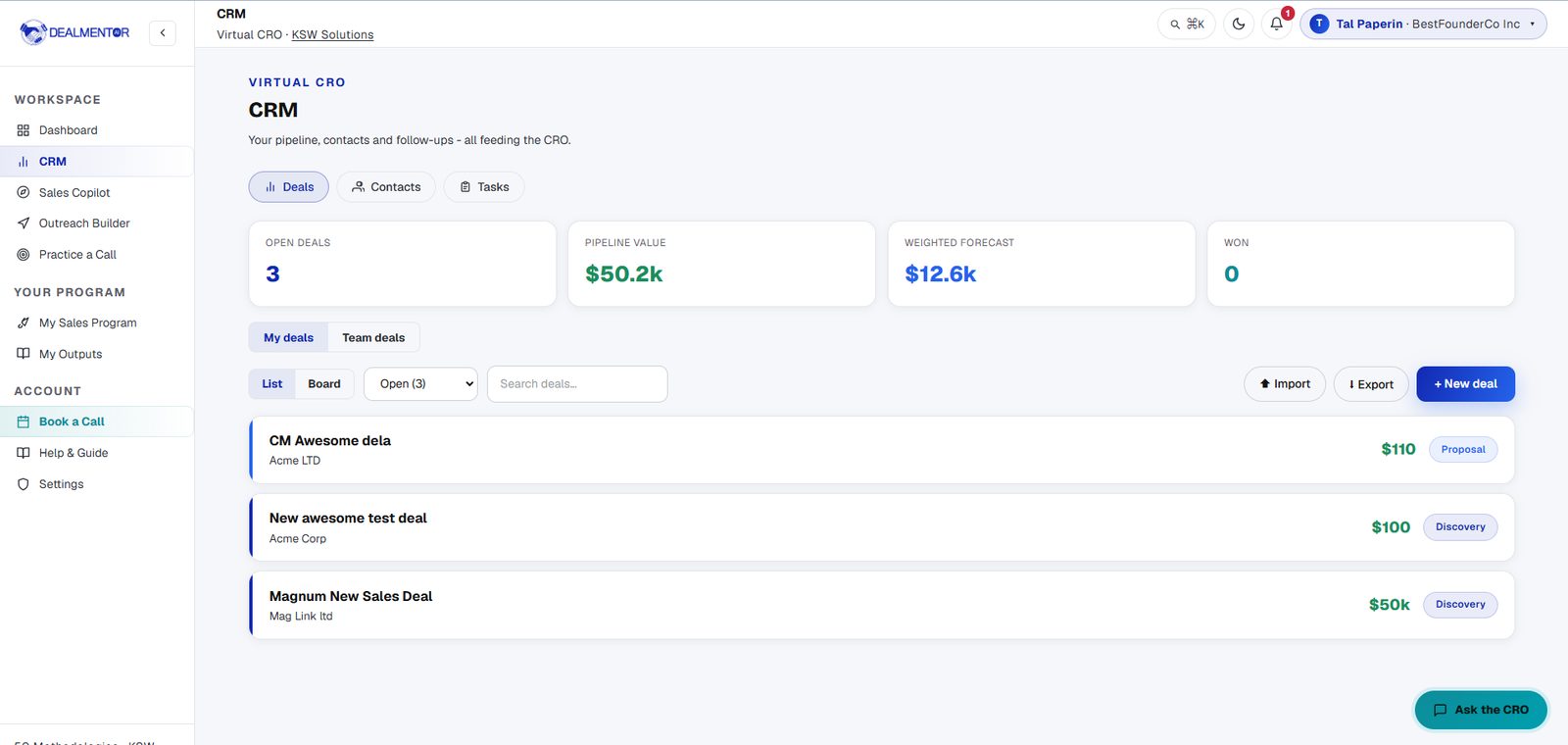
Task: Click the Import button
Action: 1285,384
